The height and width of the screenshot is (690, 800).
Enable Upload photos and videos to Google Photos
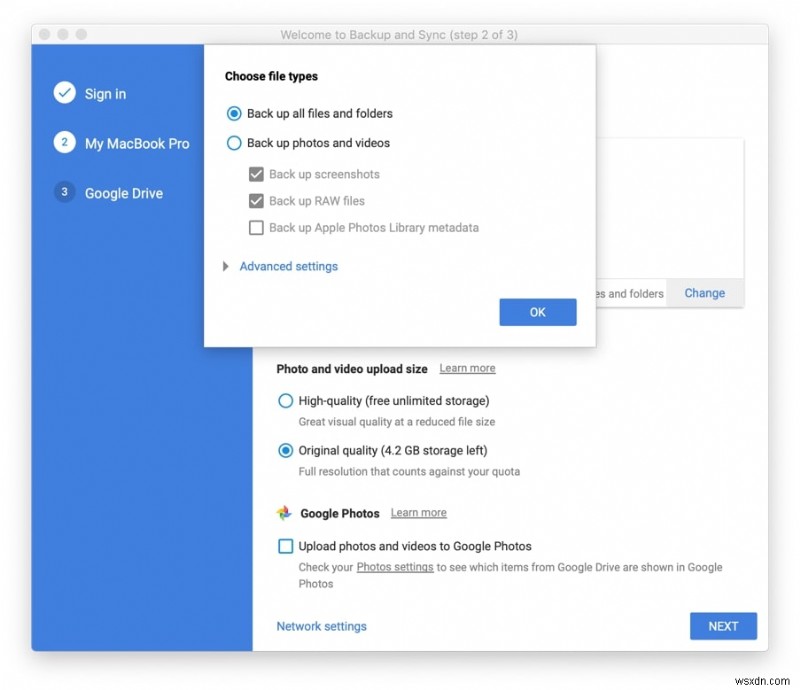(x=283, y=546)
